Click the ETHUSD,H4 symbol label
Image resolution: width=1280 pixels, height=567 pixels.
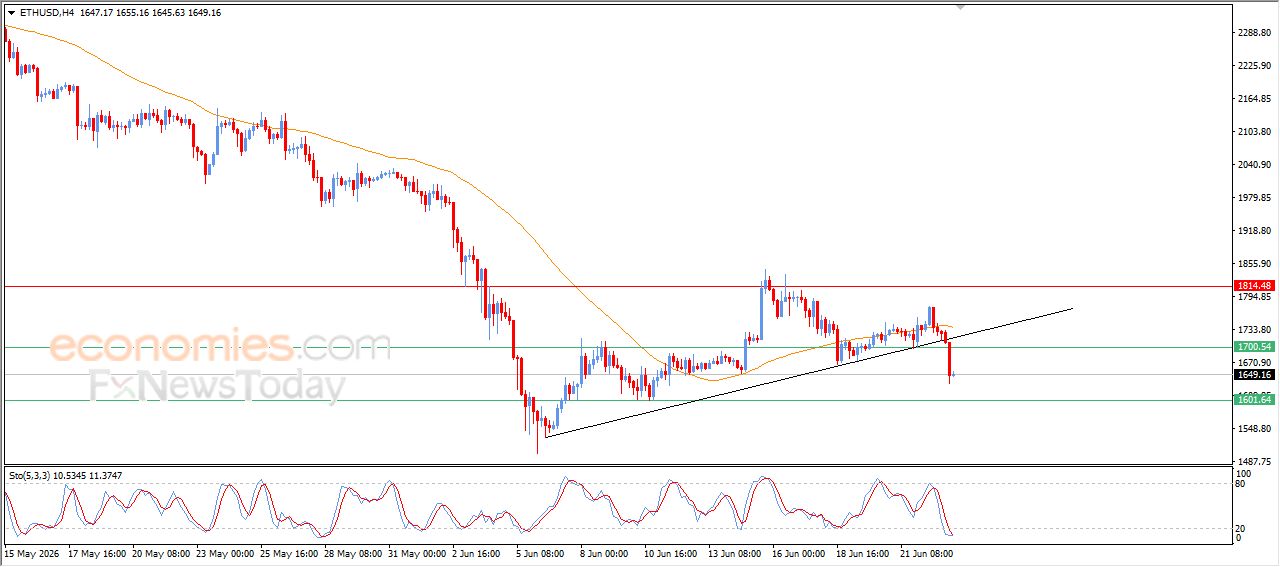point(45,13)
